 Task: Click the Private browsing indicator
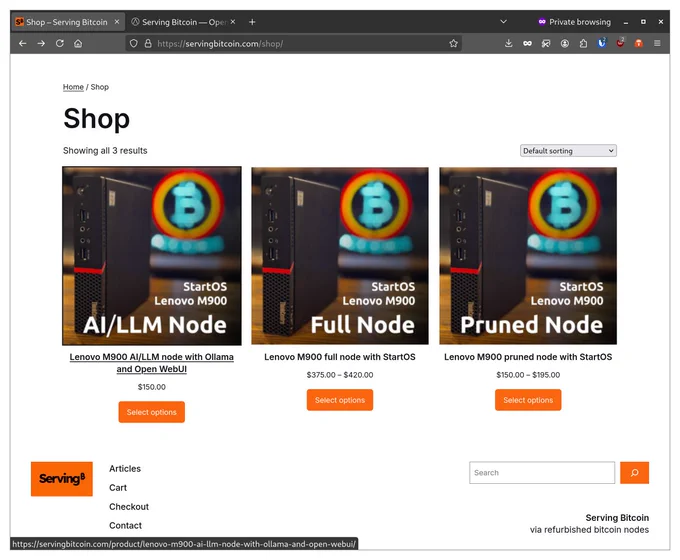click(574, 22)
